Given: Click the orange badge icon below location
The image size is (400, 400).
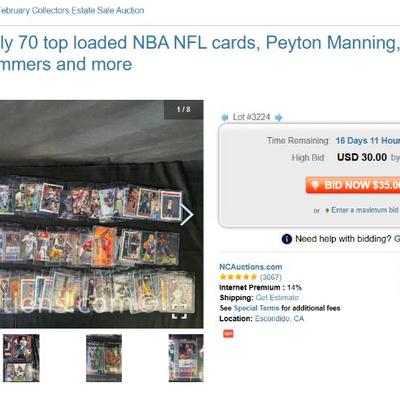Looking at the screenshot, I should 228,334.
